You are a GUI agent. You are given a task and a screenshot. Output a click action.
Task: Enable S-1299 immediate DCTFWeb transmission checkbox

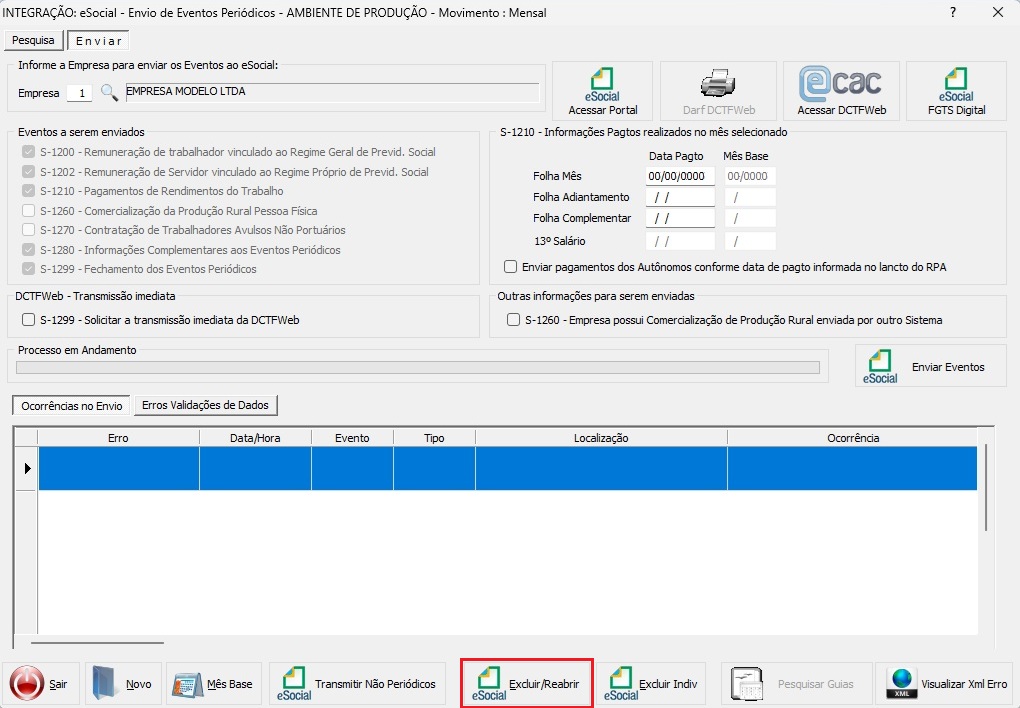[x=28, y=320]
